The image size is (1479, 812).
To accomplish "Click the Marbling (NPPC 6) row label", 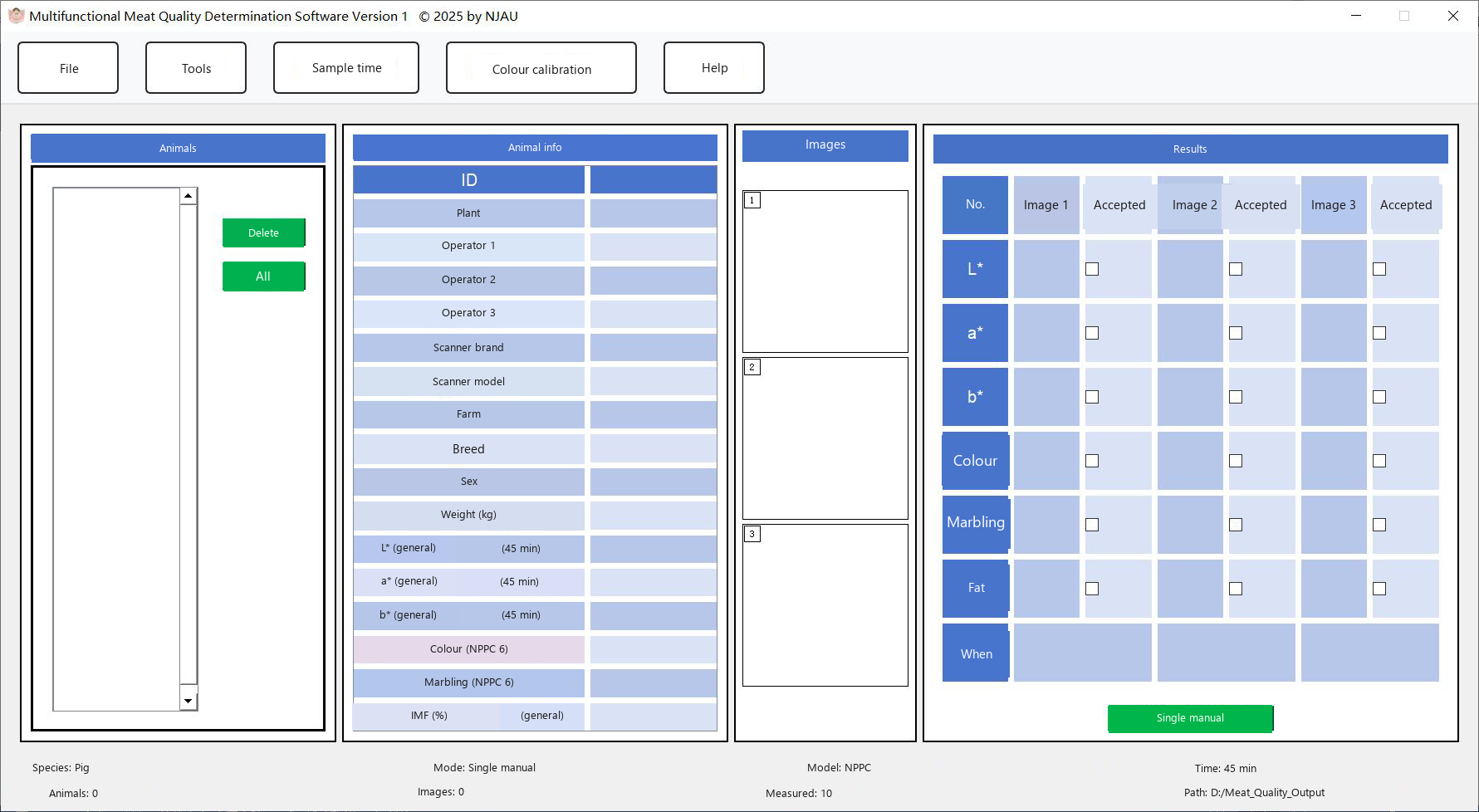I will pos(468,682).
